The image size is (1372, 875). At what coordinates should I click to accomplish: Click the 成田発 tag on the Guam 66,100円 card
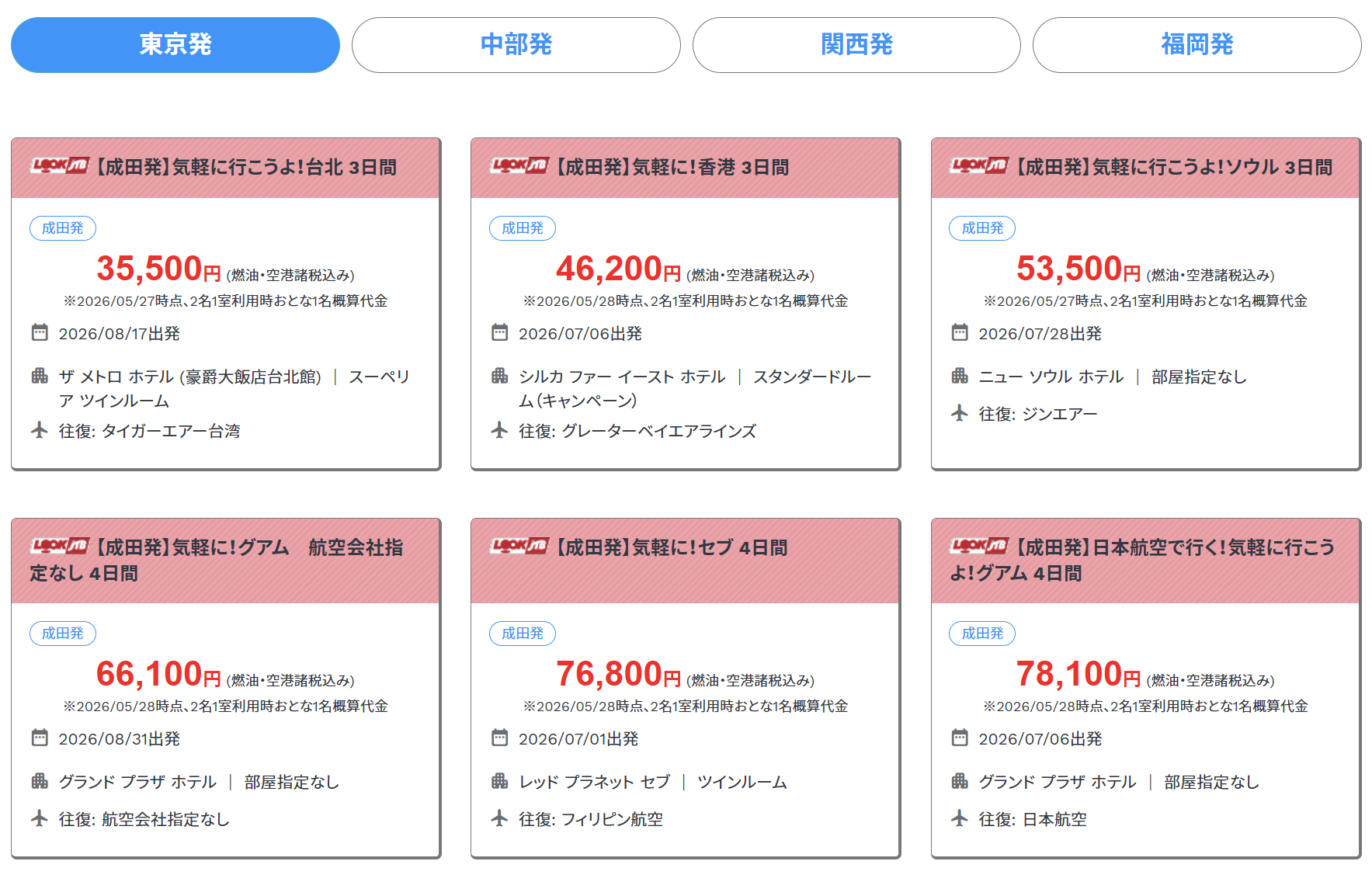[x=63, y=634]
